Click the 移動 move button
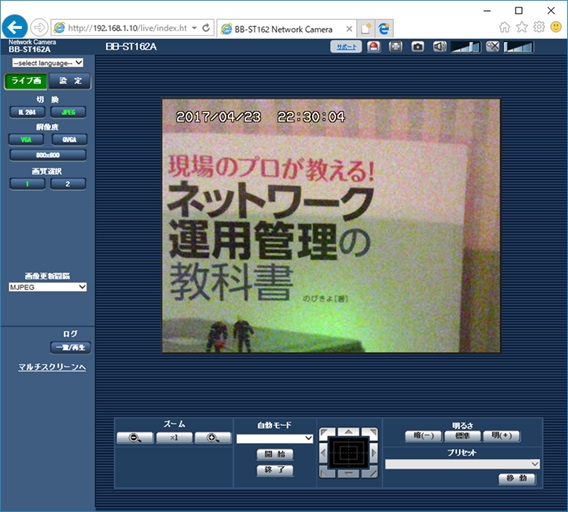The height and width of the screenshot is (512, 568). (517, 479)
